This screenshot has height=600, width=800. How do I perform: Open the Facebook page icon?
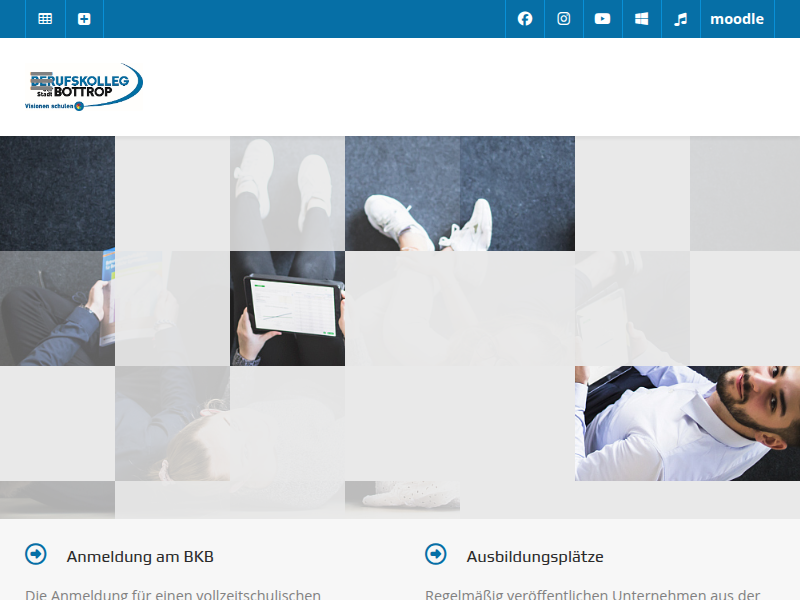click(x=525, y=19)
